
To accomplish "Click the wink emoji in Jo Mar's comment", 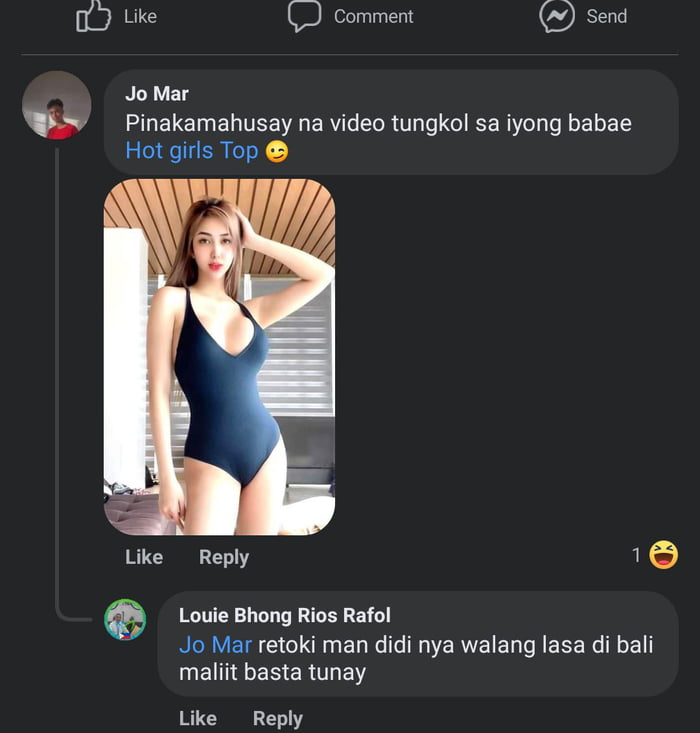I will pos(277,152).
